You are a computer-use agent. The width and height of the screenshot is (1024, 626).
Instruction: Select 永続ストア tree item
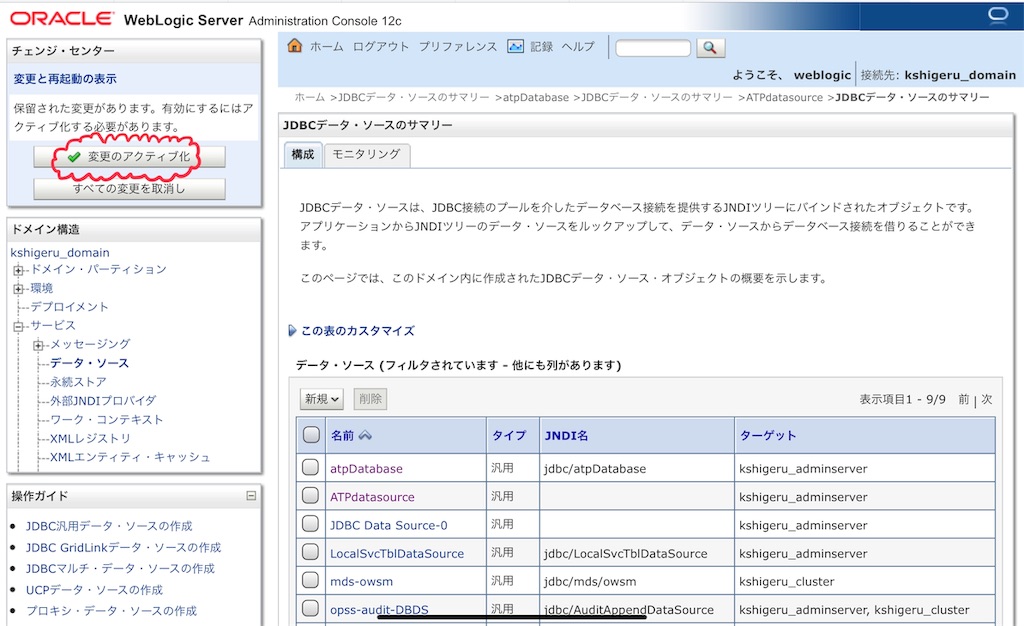[78, 382]
